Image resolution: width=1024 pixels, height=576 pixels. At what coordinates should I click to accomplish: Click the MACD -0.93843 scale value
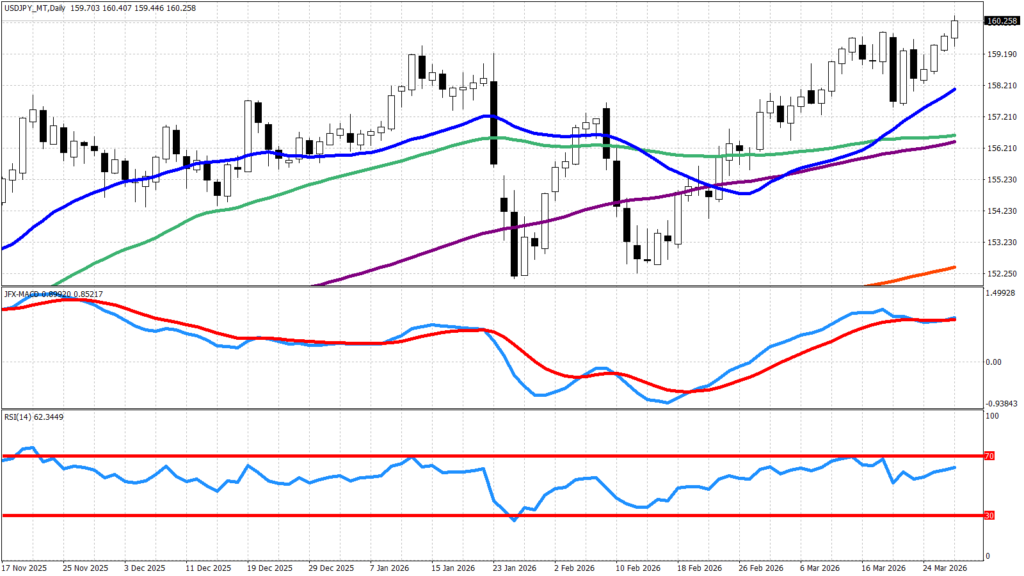pyautogui.click(x=1002, y=402)
